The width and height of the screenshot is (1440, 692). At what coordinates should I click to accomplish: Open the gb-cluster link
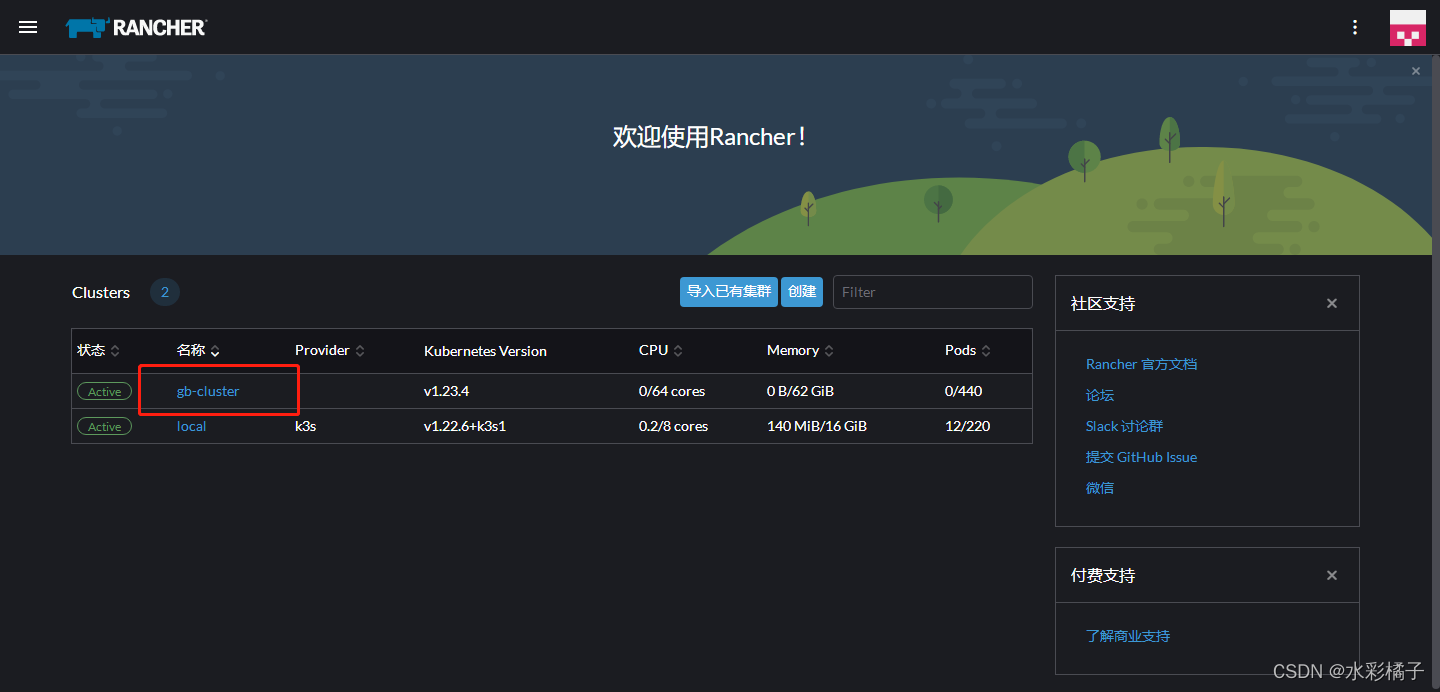pos(208,391)
